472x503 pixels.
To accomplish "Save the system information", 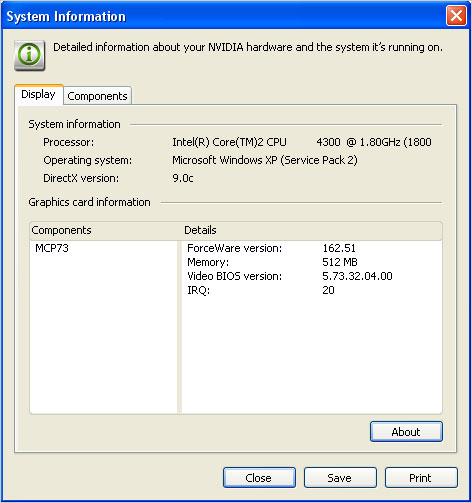I will [x=340, y=478].
